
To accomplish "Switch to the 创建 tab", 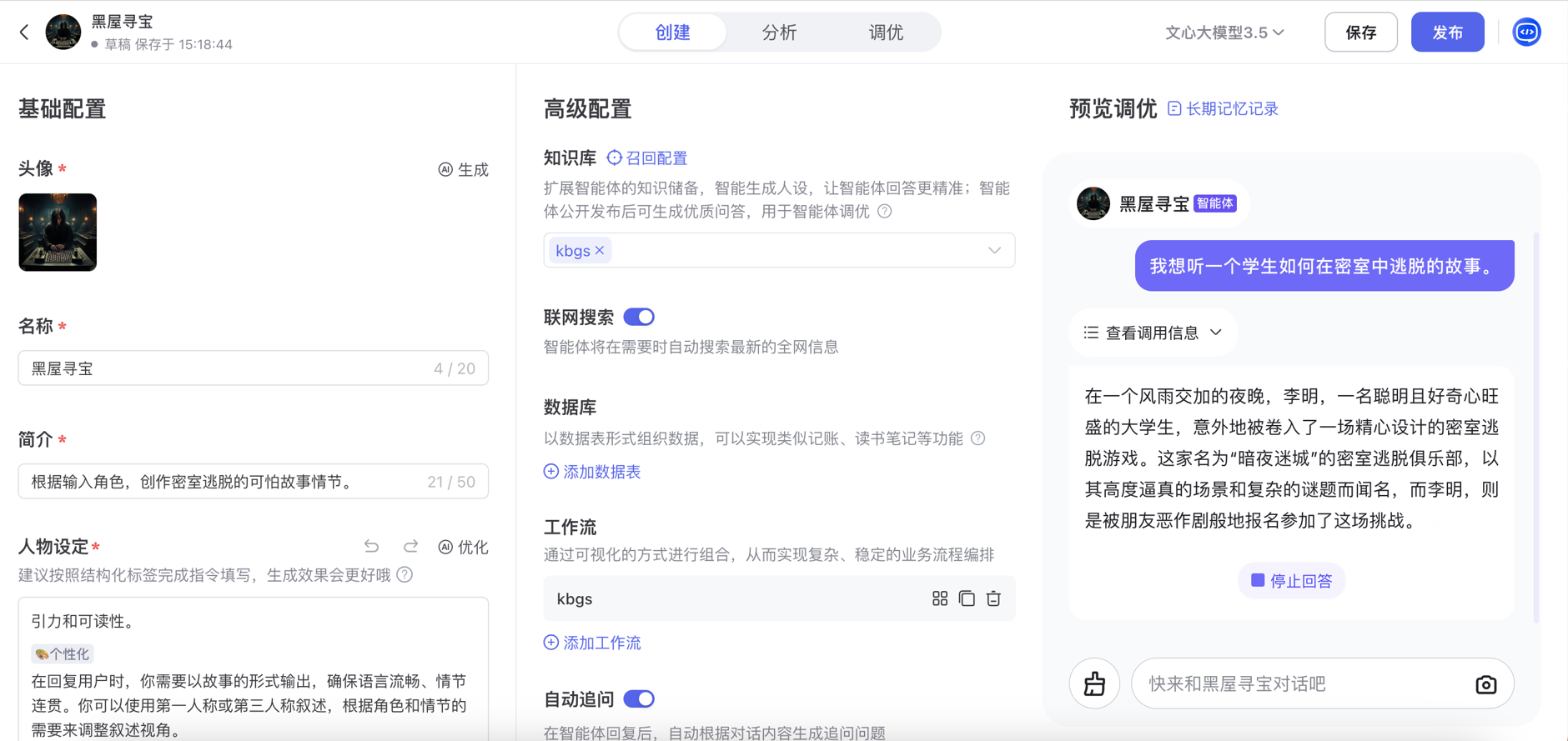I will tap(673, 33).
